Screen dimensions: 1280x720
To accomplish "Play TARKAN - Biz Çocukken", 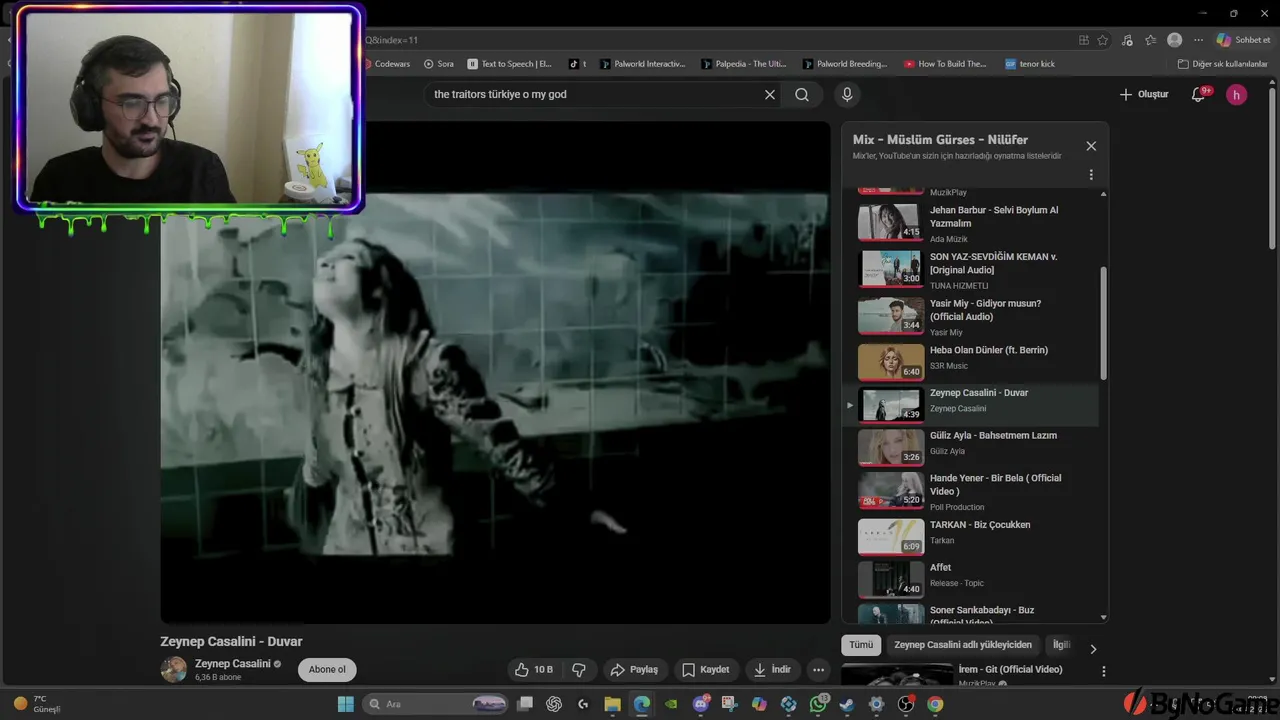I will 970,536.
